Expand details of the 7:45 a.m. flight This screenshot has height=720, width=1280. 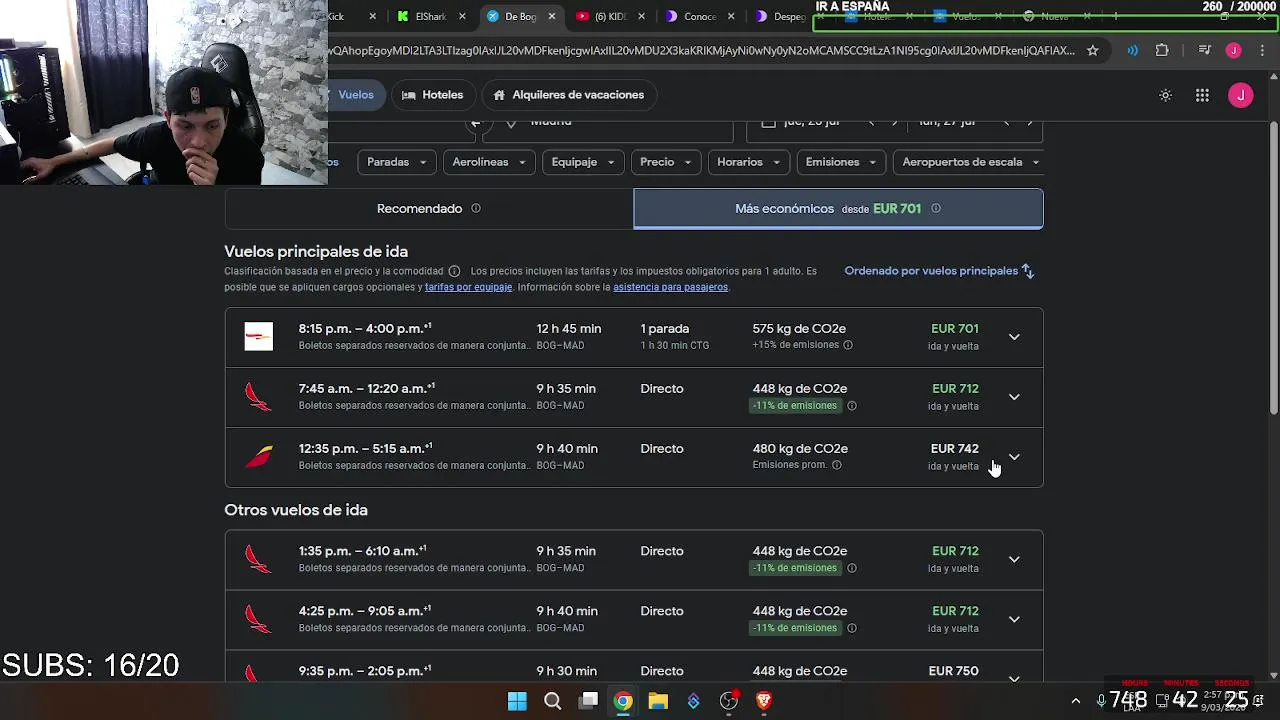[x=1014, y=397]
